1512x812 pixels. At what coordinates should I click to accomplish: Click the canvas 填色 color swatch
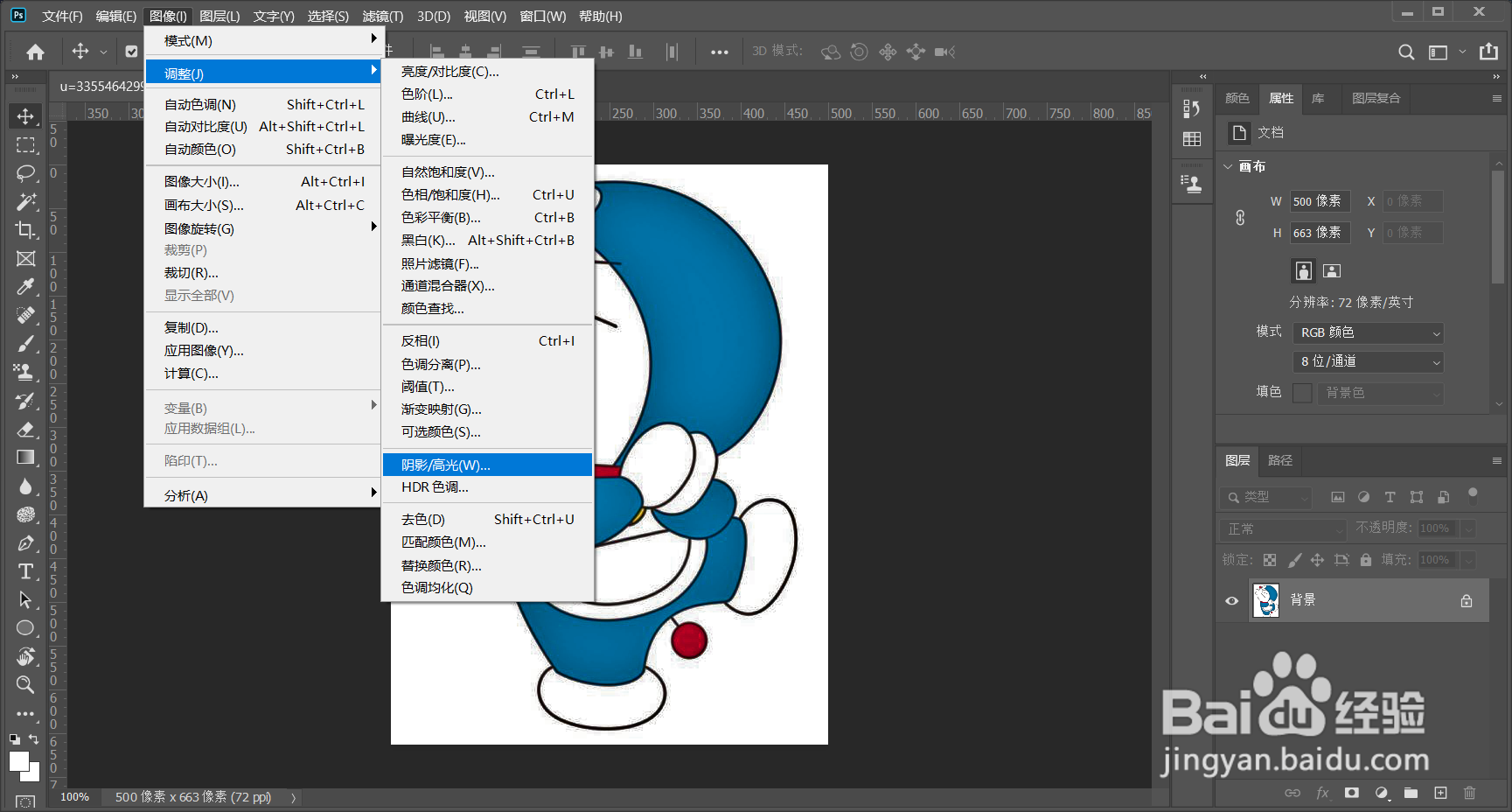(x=1302, y=393)
